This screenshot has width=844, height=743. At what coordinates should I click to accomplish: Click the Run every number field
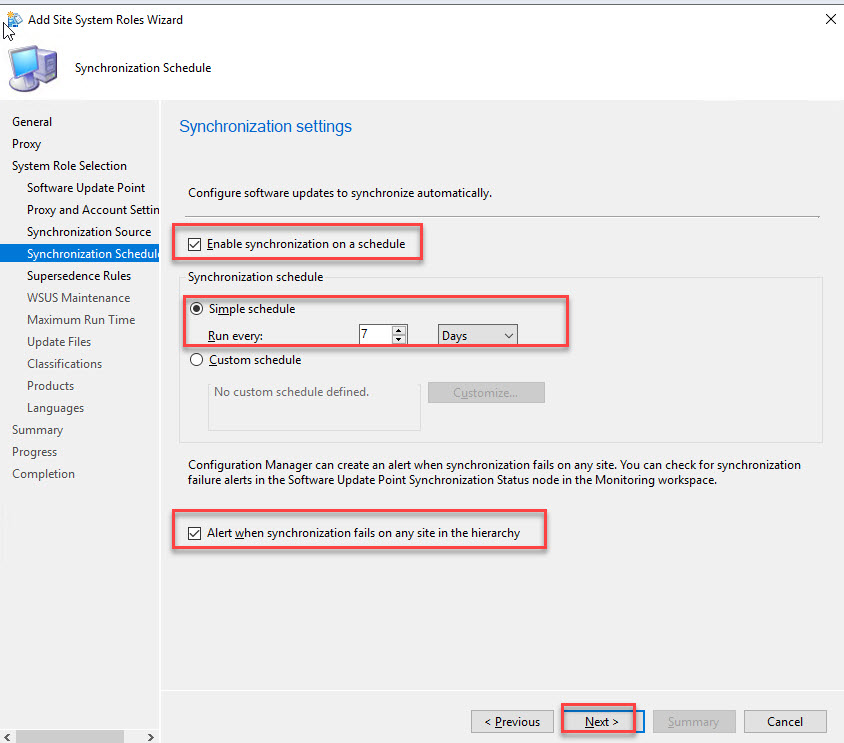[374, 336]
